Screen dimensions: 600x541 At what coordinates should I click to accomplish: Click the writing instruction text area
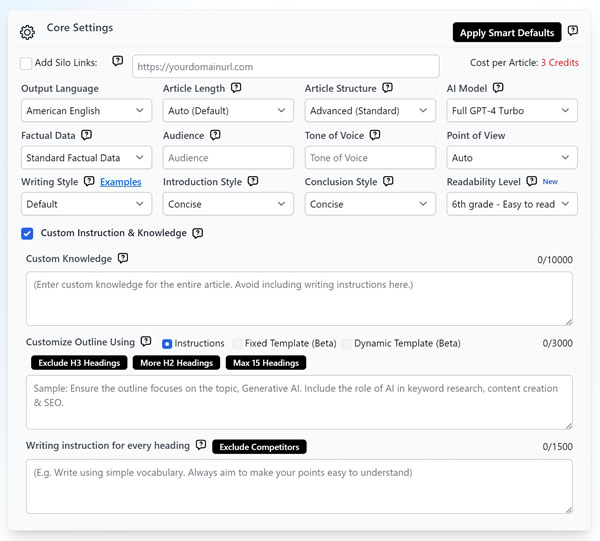pyautogui.click(x=299, y=487)
